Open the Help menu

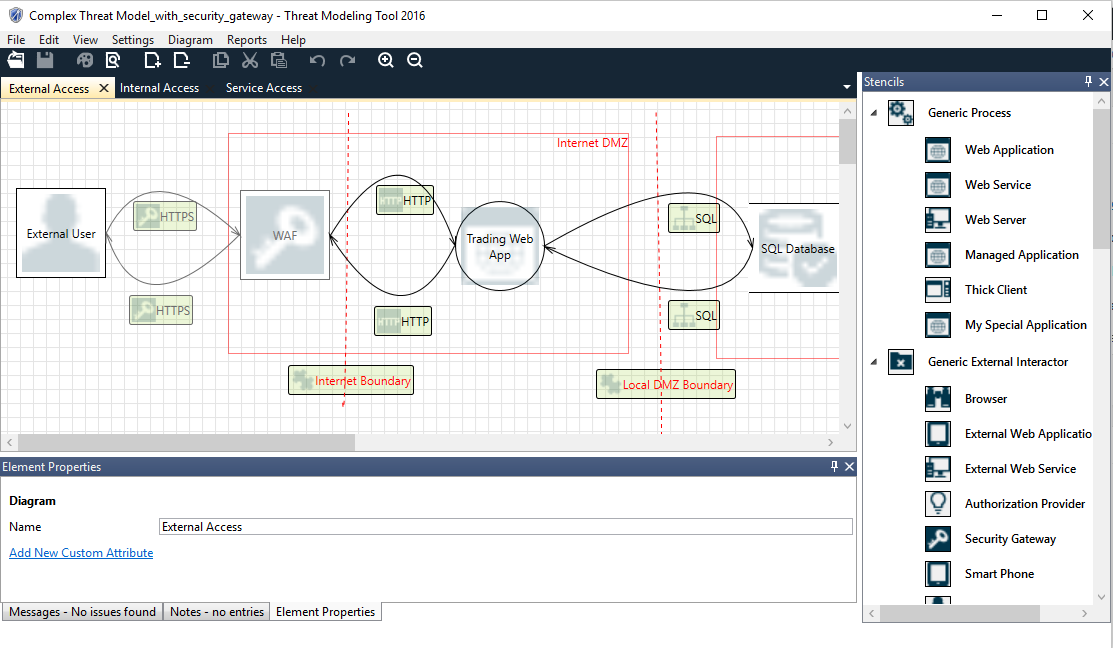coord(293,40)
